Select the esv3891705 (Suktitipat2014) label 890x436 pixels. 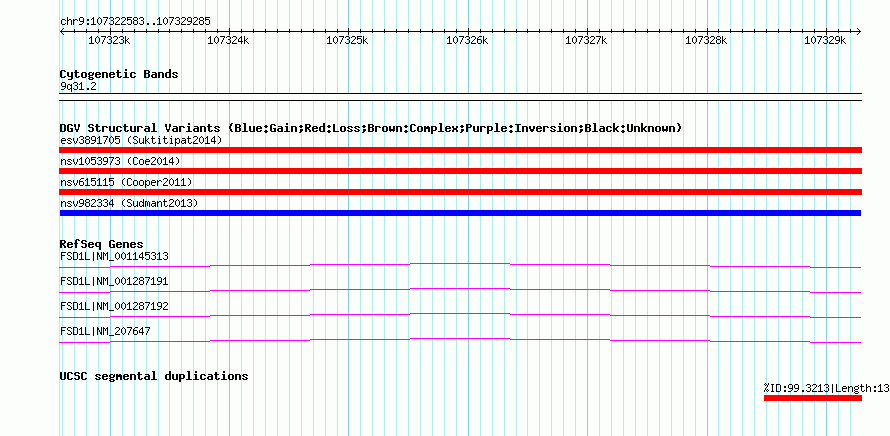coord(141,140)
